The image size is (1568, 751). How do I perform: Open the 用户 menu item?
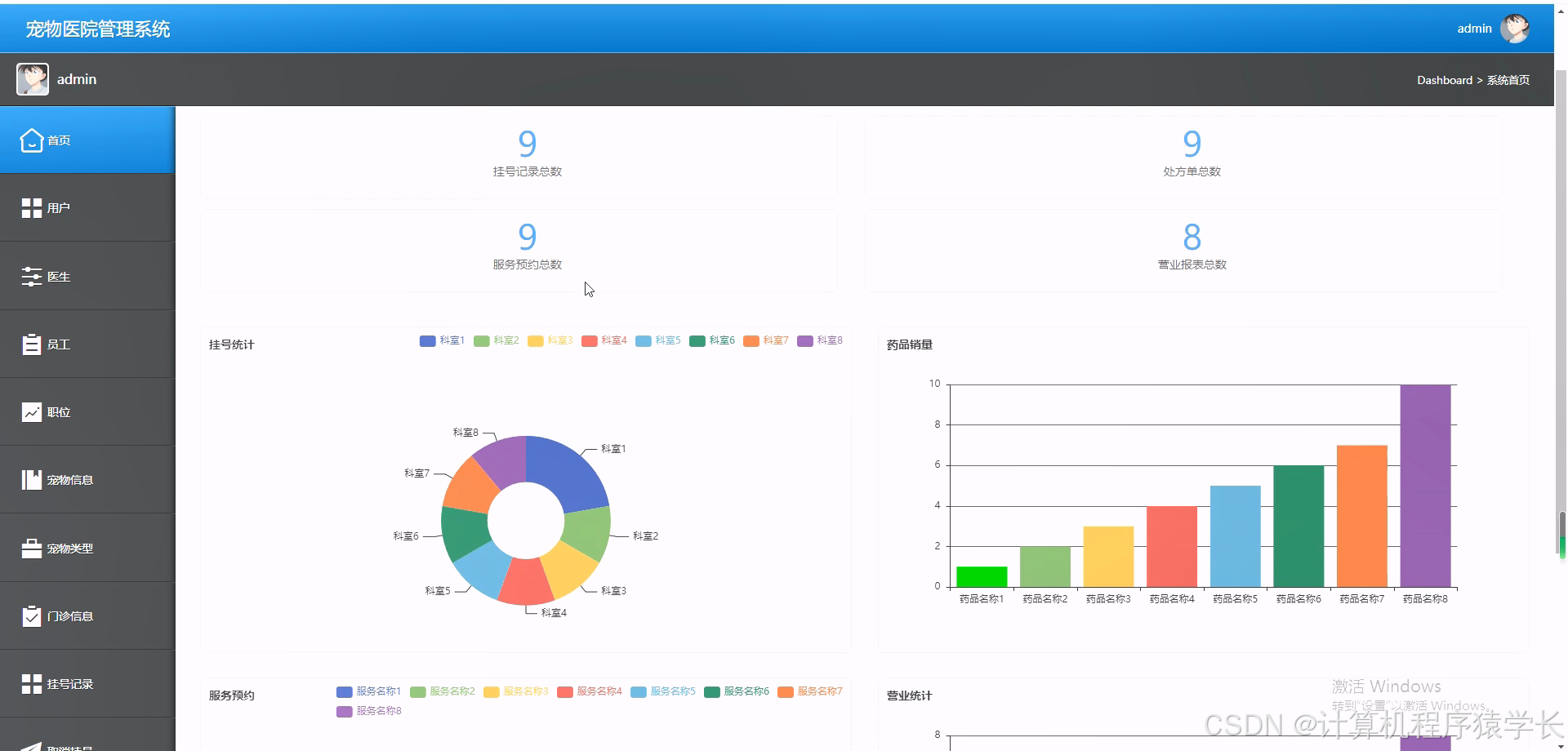87,208
